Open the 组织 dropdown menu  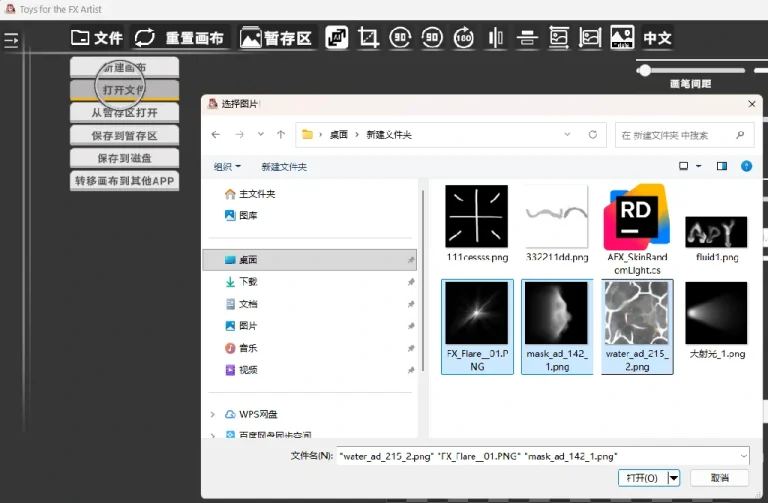[x=229, y=167]
